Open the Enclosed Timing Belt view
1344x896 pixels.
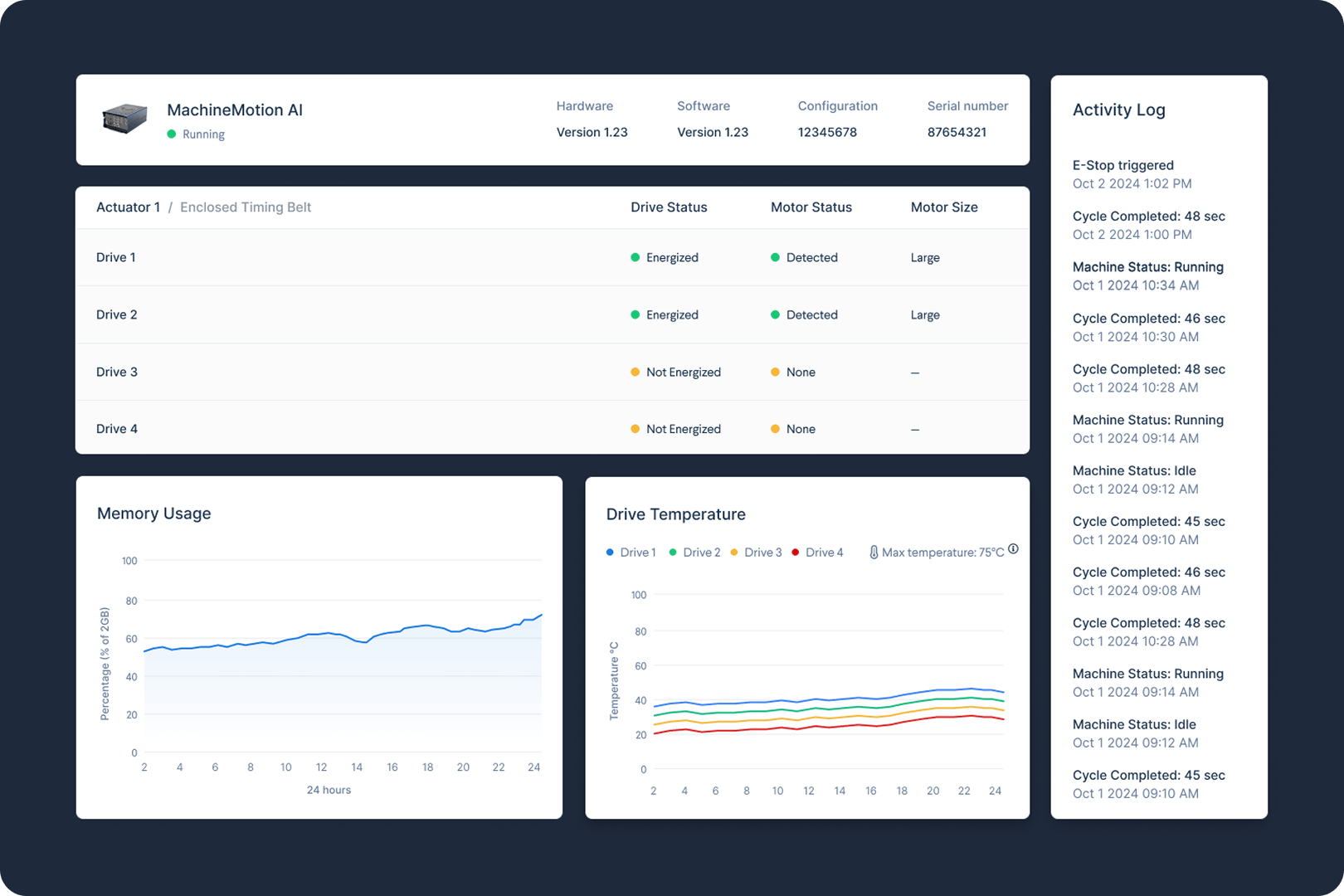246,207
